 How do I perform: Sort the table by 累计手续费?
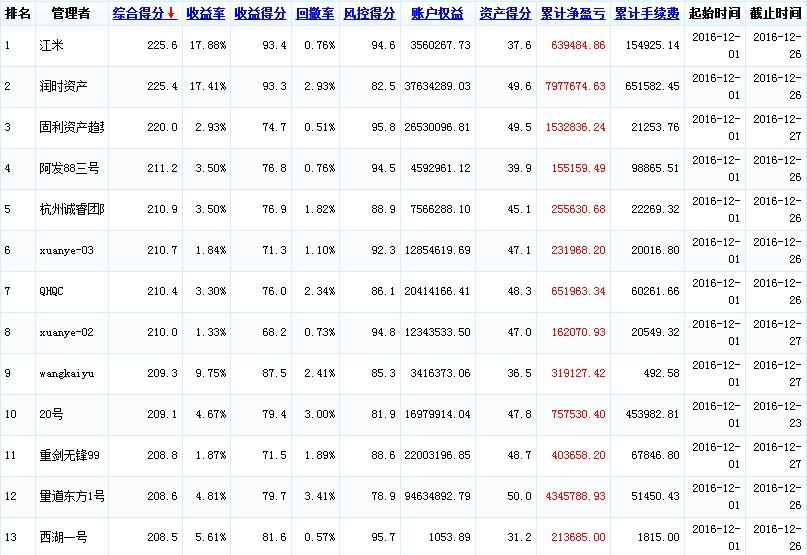(647, 13)
